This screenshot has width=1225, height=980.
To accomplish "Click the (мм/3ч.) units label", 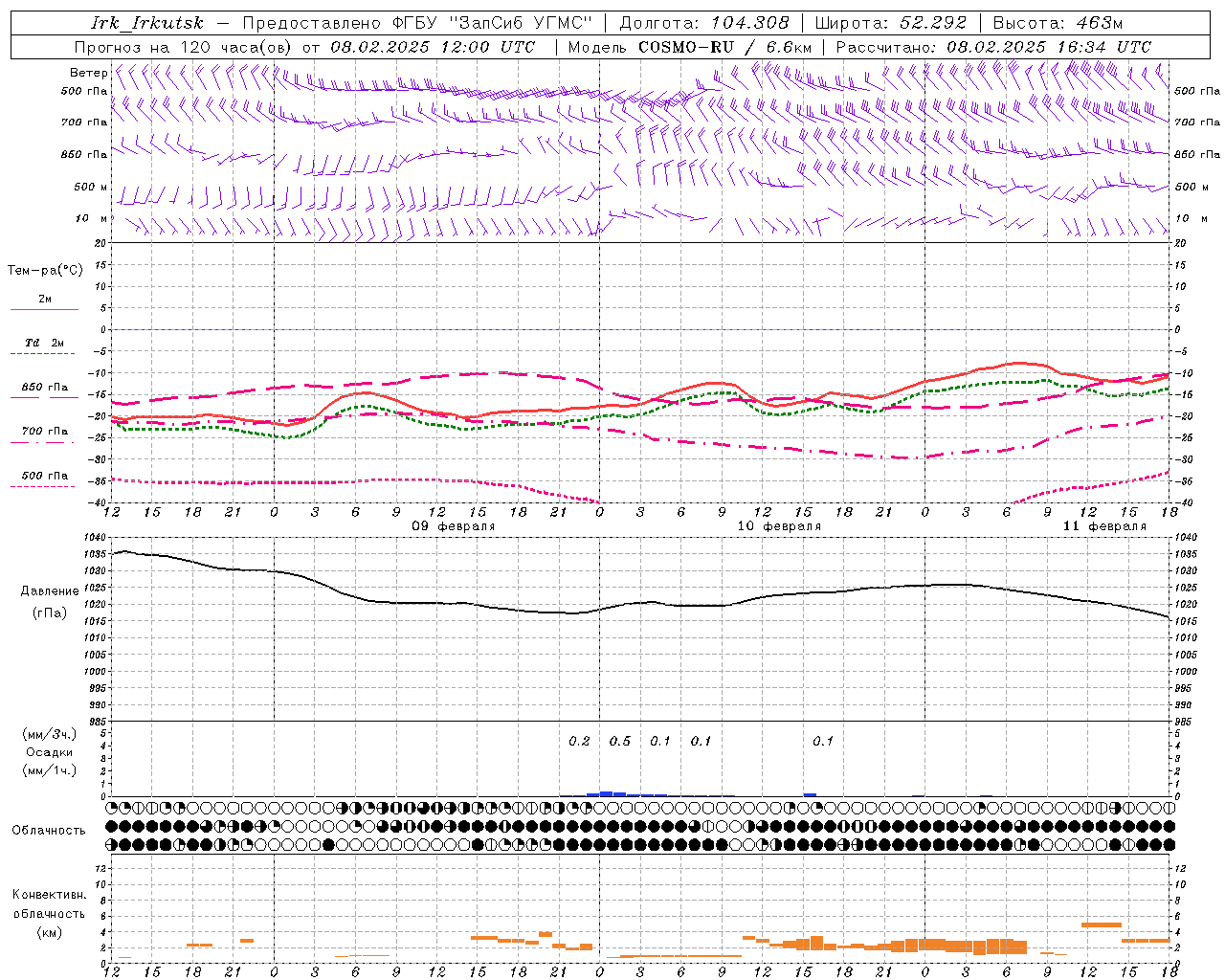I will point(50,734).
